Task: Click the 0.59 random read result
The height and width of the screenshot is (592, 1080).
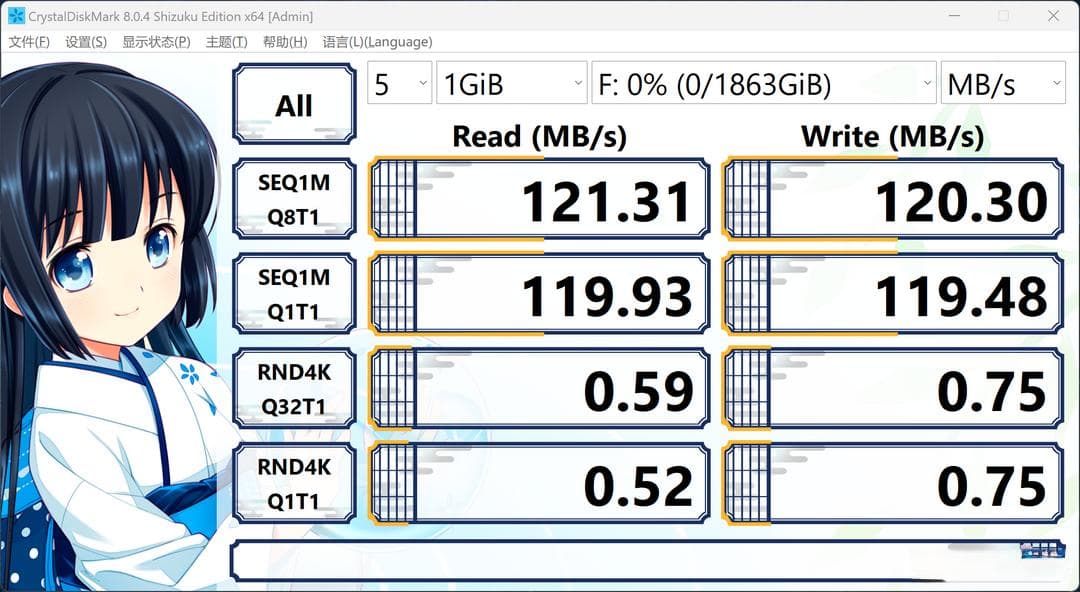Action: 539,389
